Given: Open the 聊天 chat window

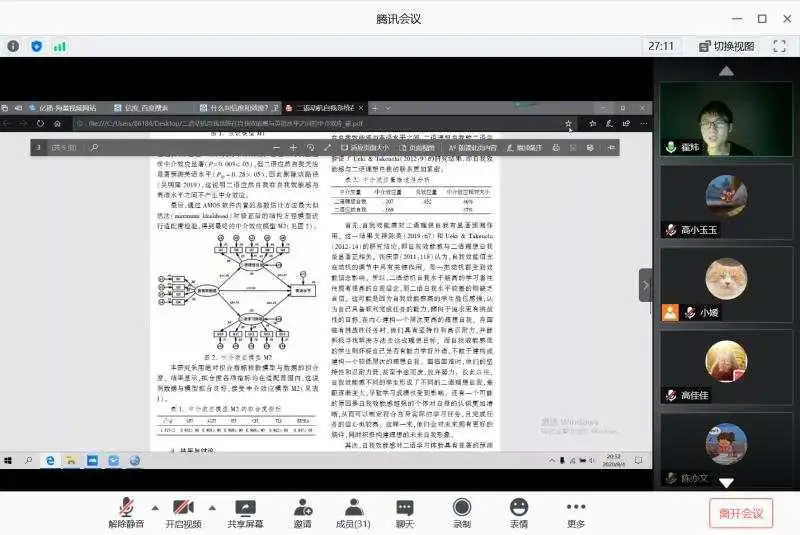Looking at the screenshot, I should pos(404,512).
